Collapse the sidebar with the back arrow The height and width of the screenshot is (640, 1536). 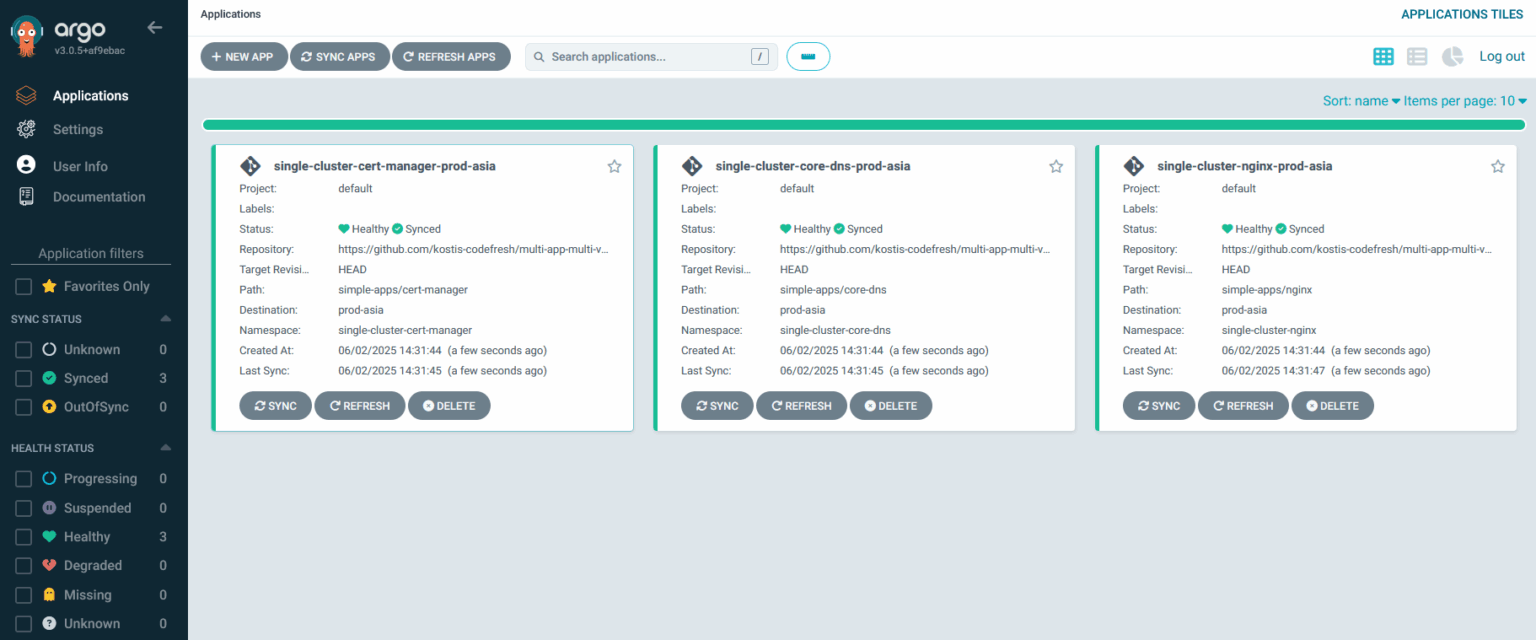[x=154, y=28]
